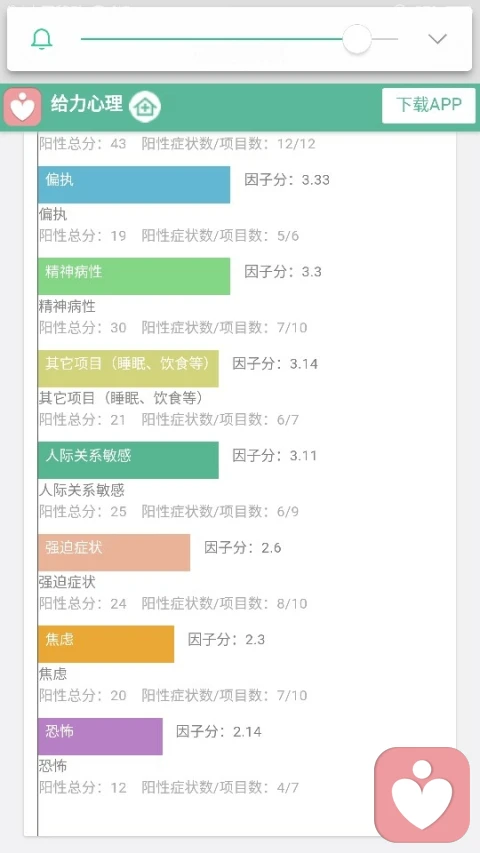Click the 因子分：2.14 score label
Screen dimensions: 480x853
pos(219,732)
